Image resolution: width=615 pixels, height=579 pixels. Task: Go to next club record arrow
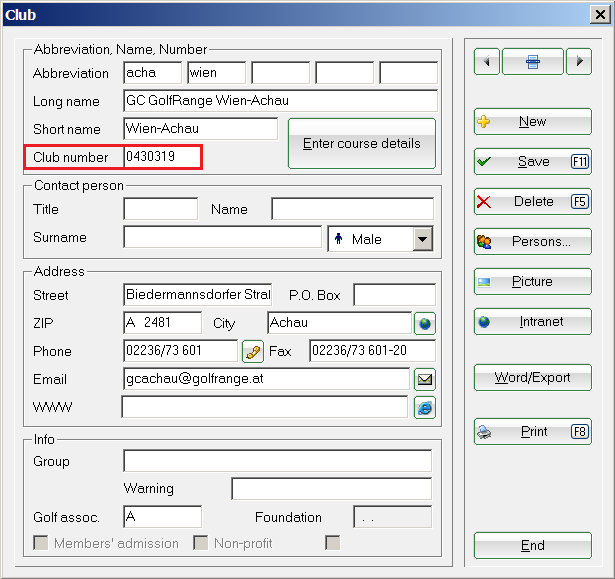tap(579, 62)
